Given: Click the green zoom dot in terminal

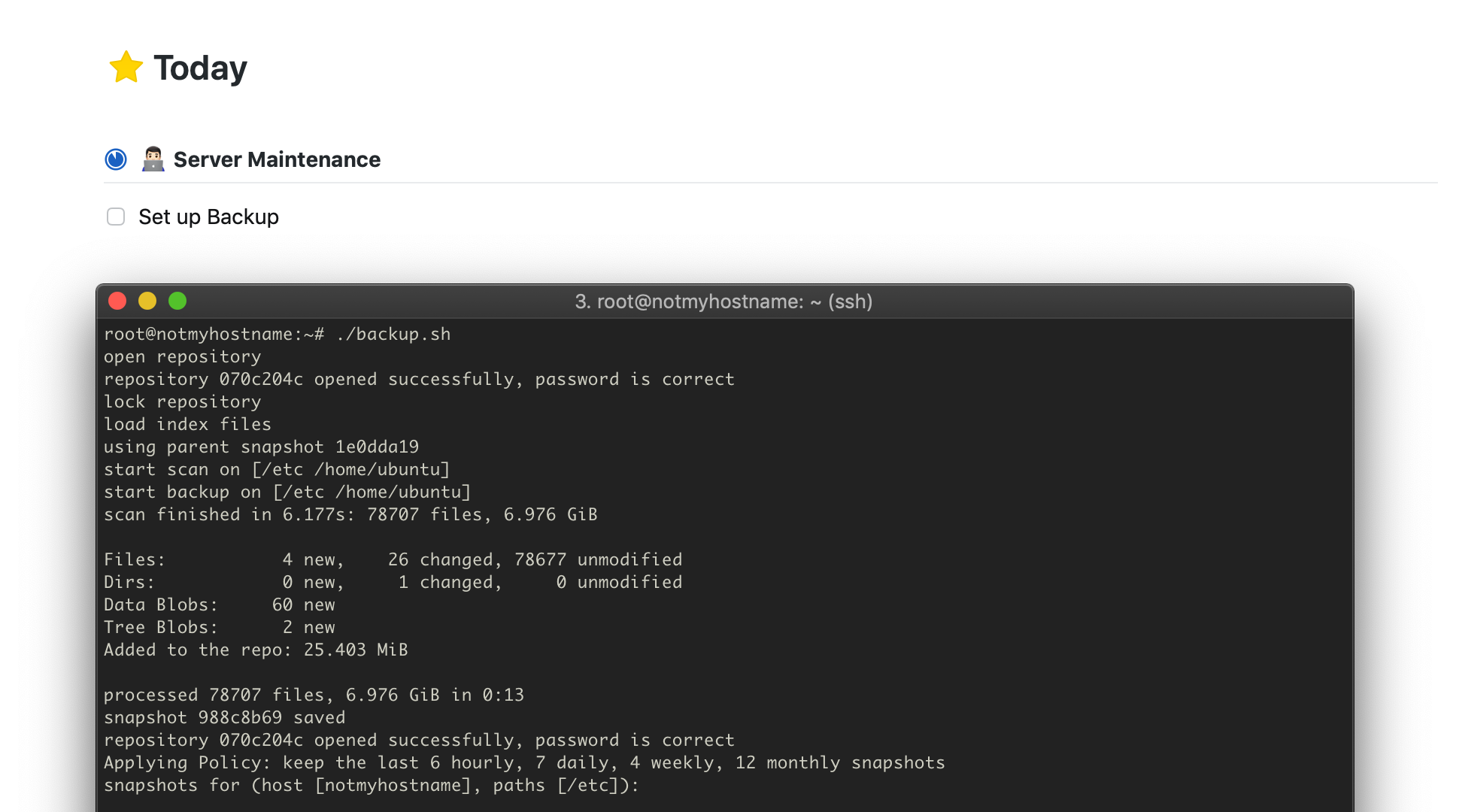Looking at the screenshot, I should [x=177, y=301].
